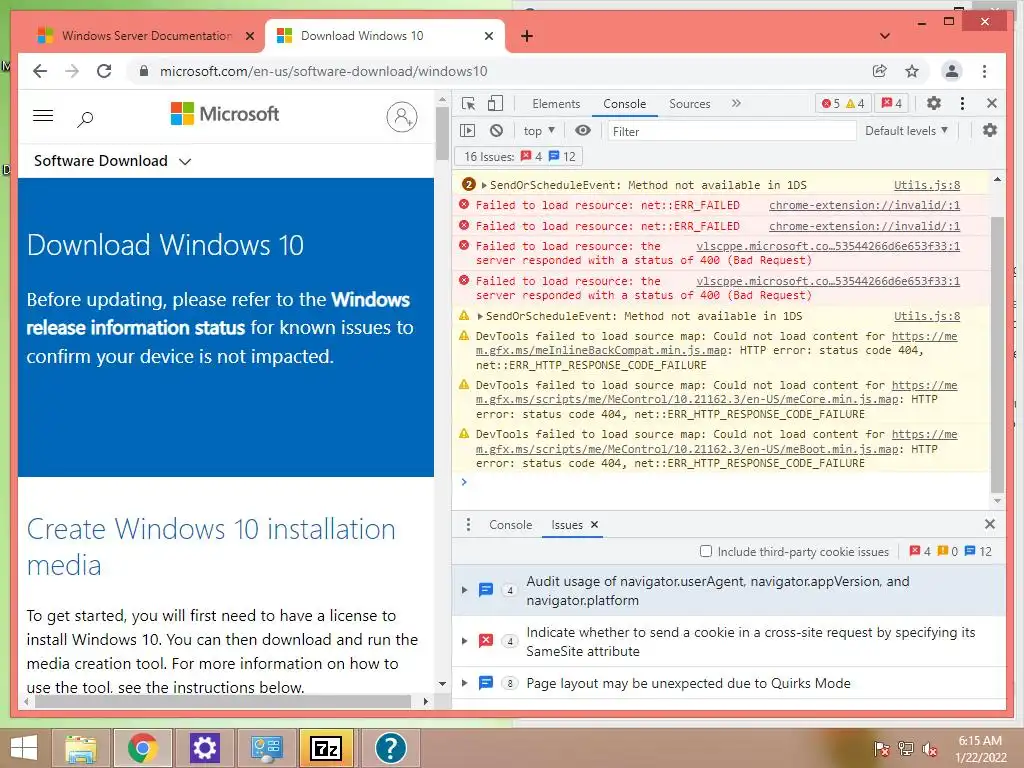1024x768 pixels.
Task: Click the eye live expression icon
Action: point(583,131)
